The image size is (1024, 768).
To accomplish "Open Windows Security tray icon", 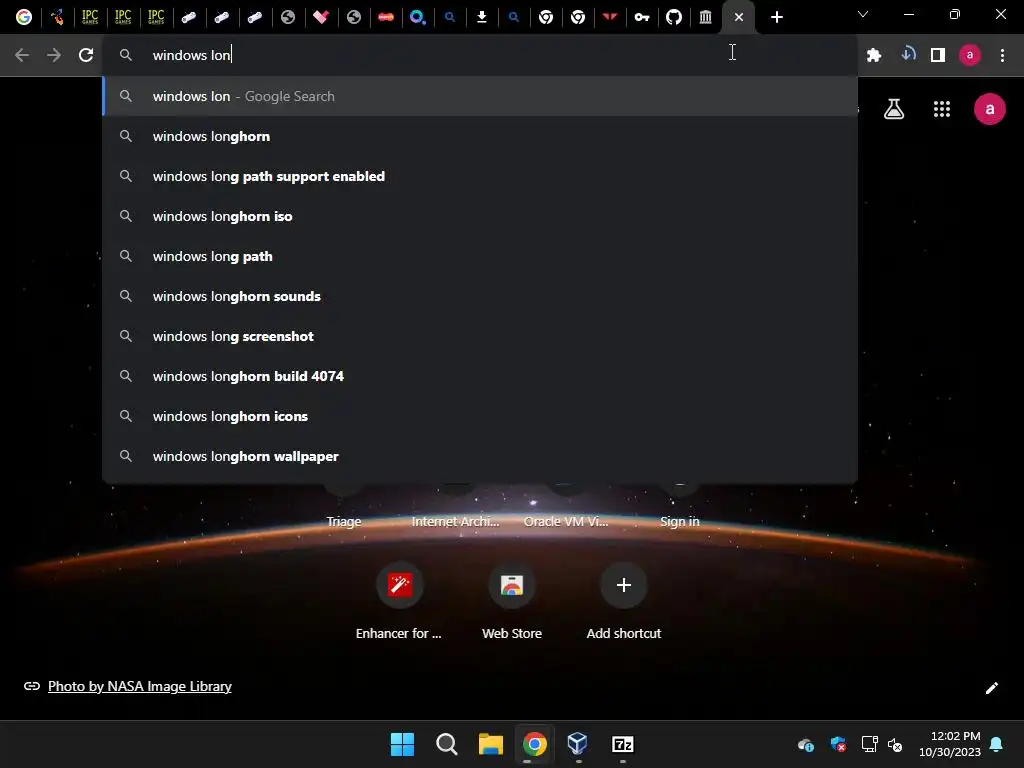I will click(x=838, y=744).
